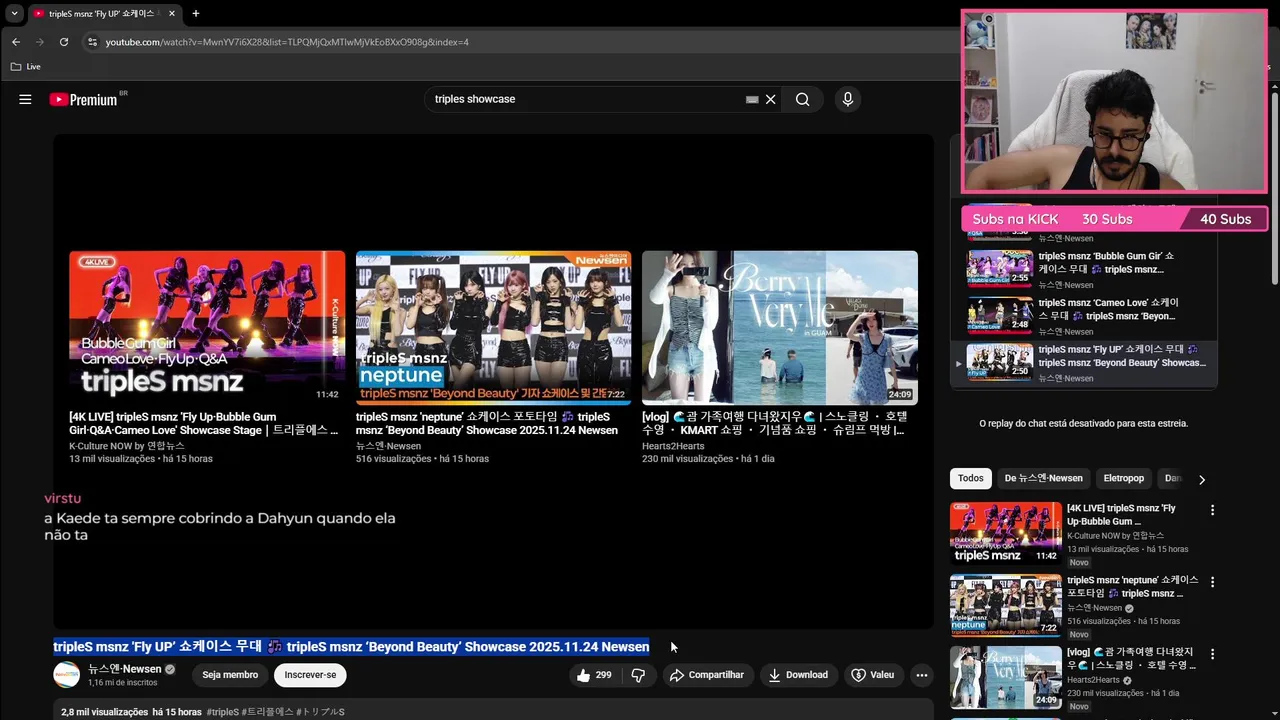The width and height of the screenshot is (1280, 720).
Task: Click sidebar title '[4K LIVE] tripleS msnz Fly Up-Bubble Gum'
Action: click(x=1121, y=515)
